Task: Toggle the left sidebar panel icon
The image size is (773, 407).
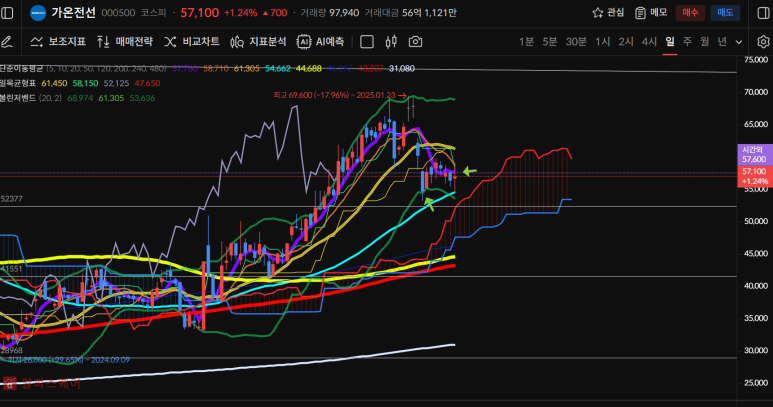Action: pyautogui.click(x=7, y=13)
